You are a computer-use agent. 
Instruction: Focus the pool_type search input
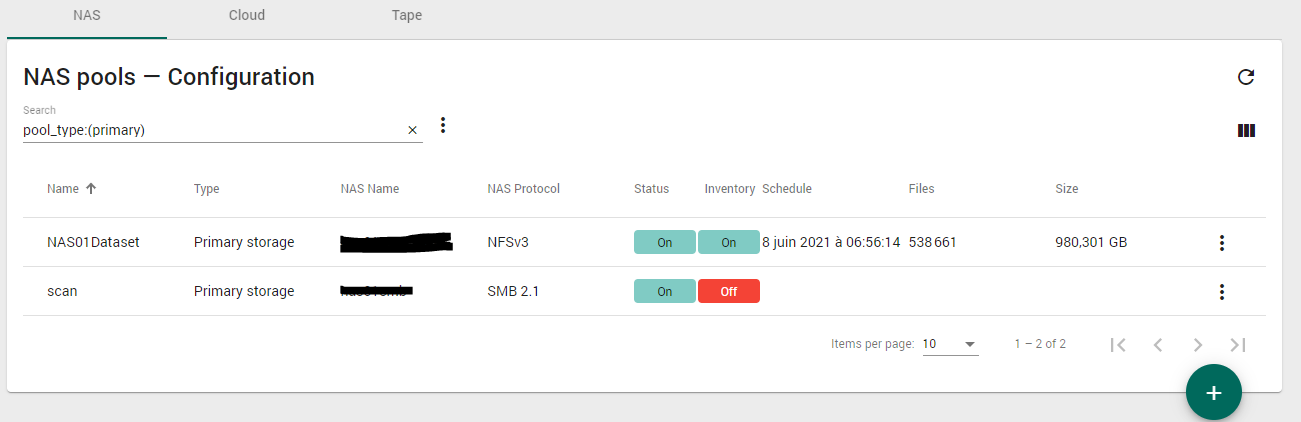pos(212,130)
